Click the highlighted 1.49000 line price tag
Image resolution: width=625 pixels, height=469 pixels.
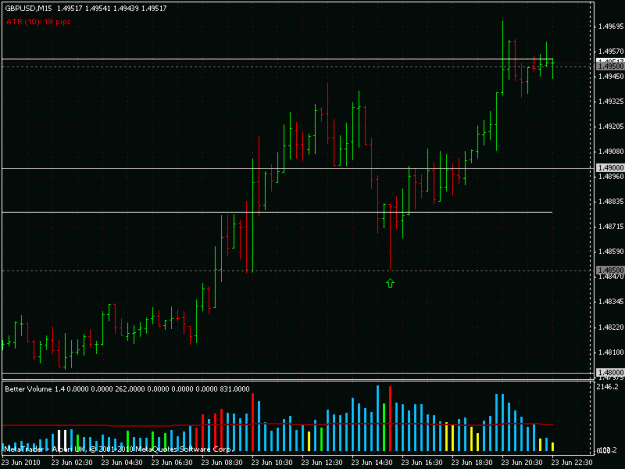[x=610, y=168]
